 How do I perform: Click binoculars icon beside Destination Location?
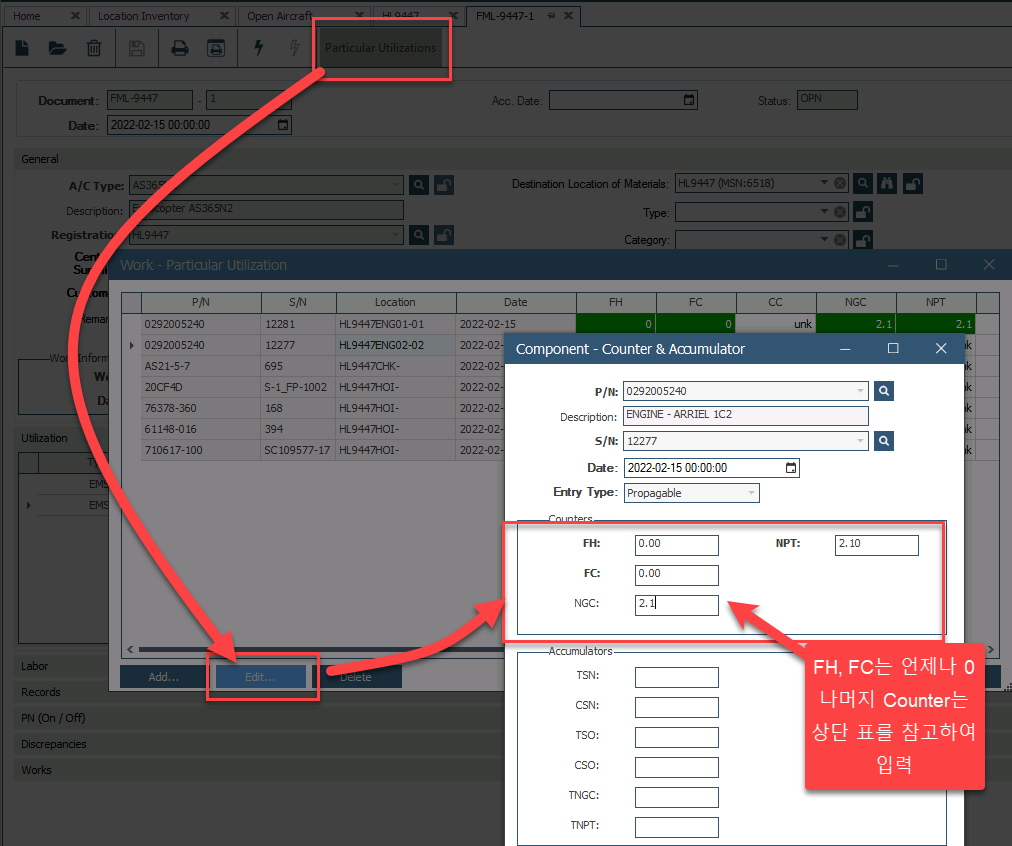885,184
